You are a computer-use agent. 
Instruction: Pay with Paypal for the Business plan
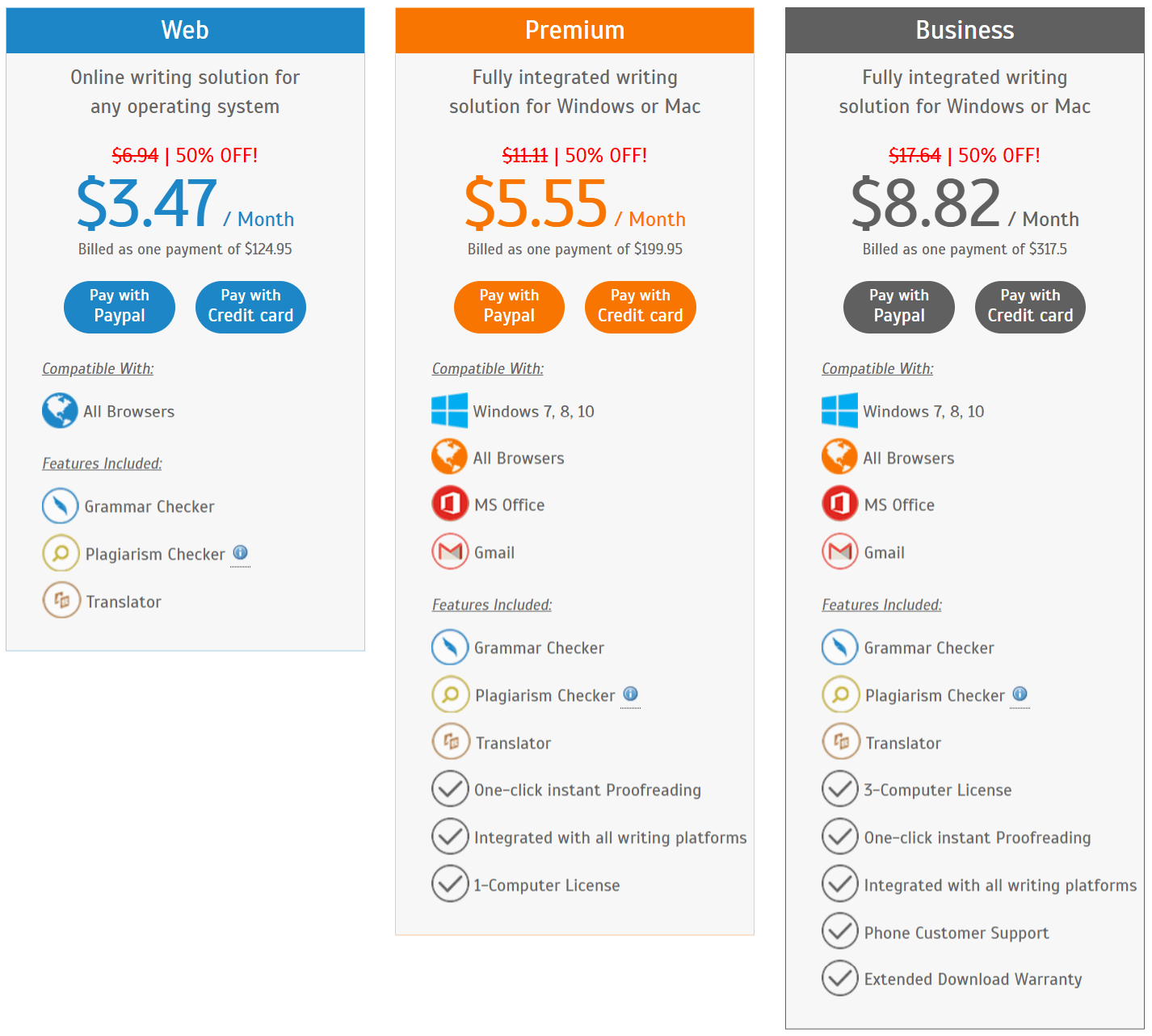click(x=899, y=307)
